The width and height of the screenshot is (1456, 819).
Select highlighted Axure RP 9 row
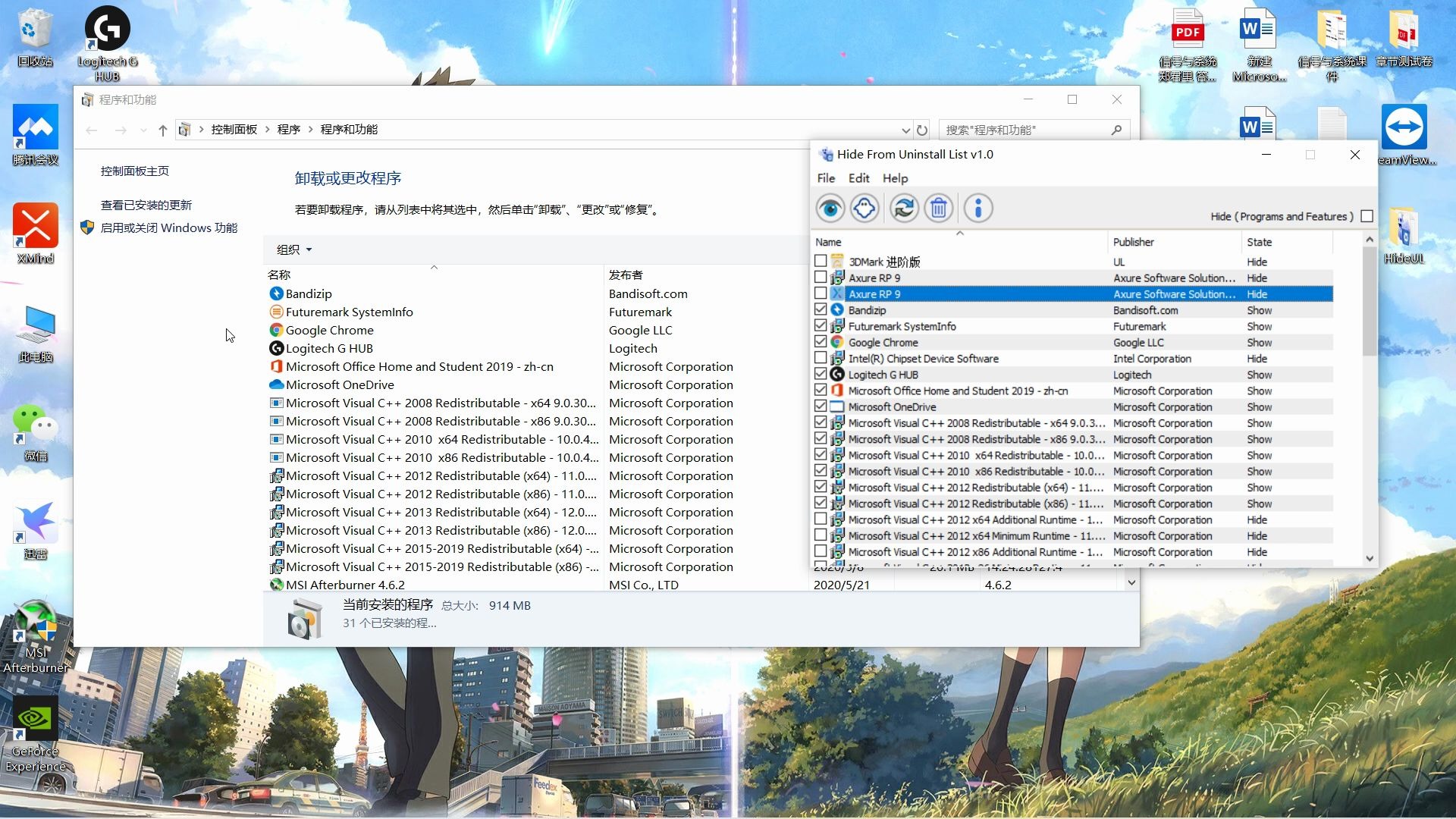pyautogui.click(x=1072, y=294)
